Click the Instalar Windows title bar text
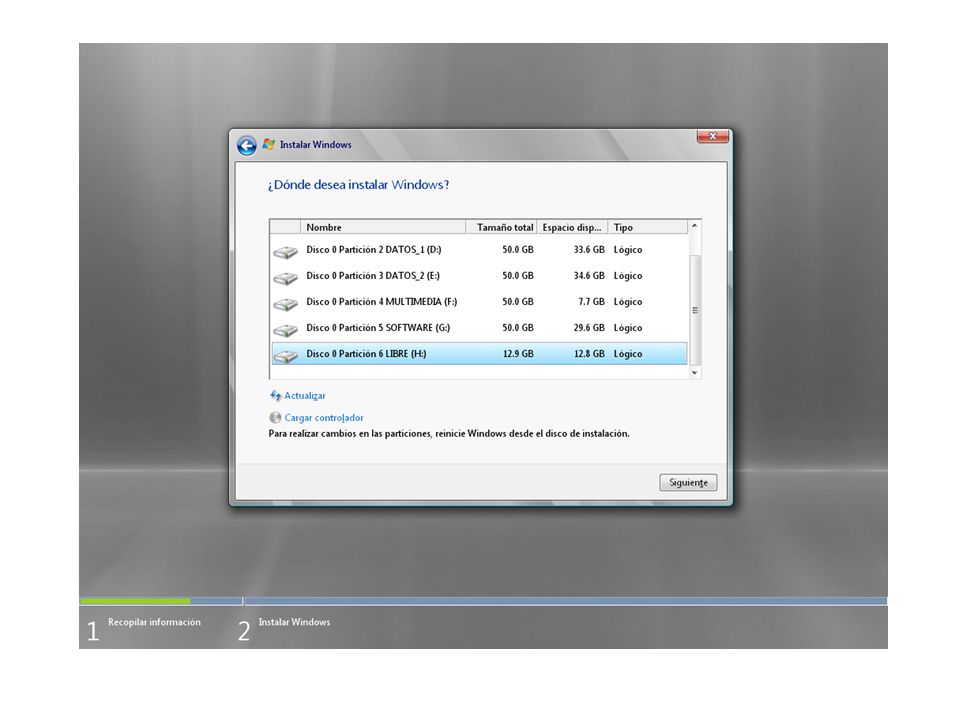Viewport: 960px width, 720px height. 315,144
